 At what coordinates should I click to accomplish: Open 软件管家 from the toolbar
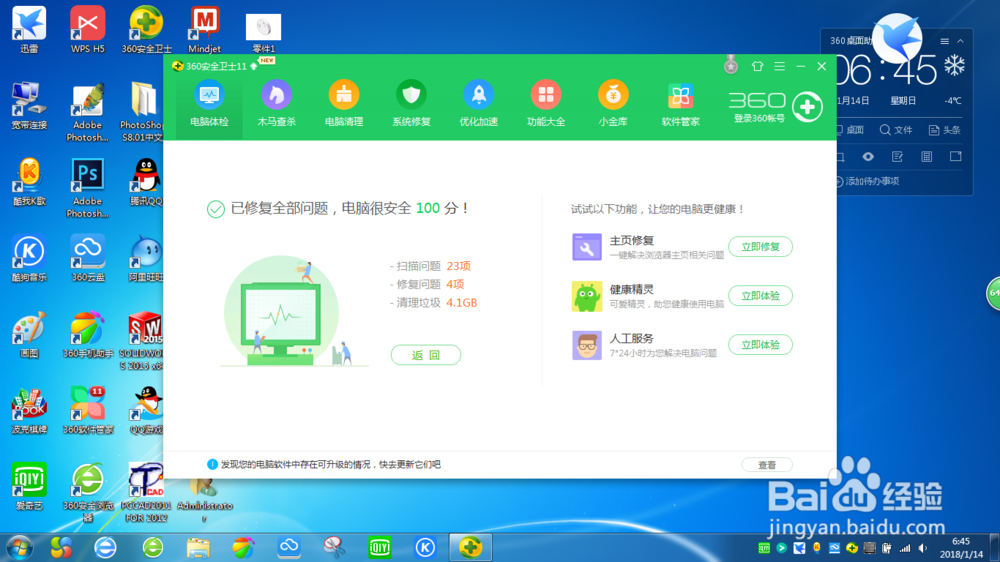point(680,105)
